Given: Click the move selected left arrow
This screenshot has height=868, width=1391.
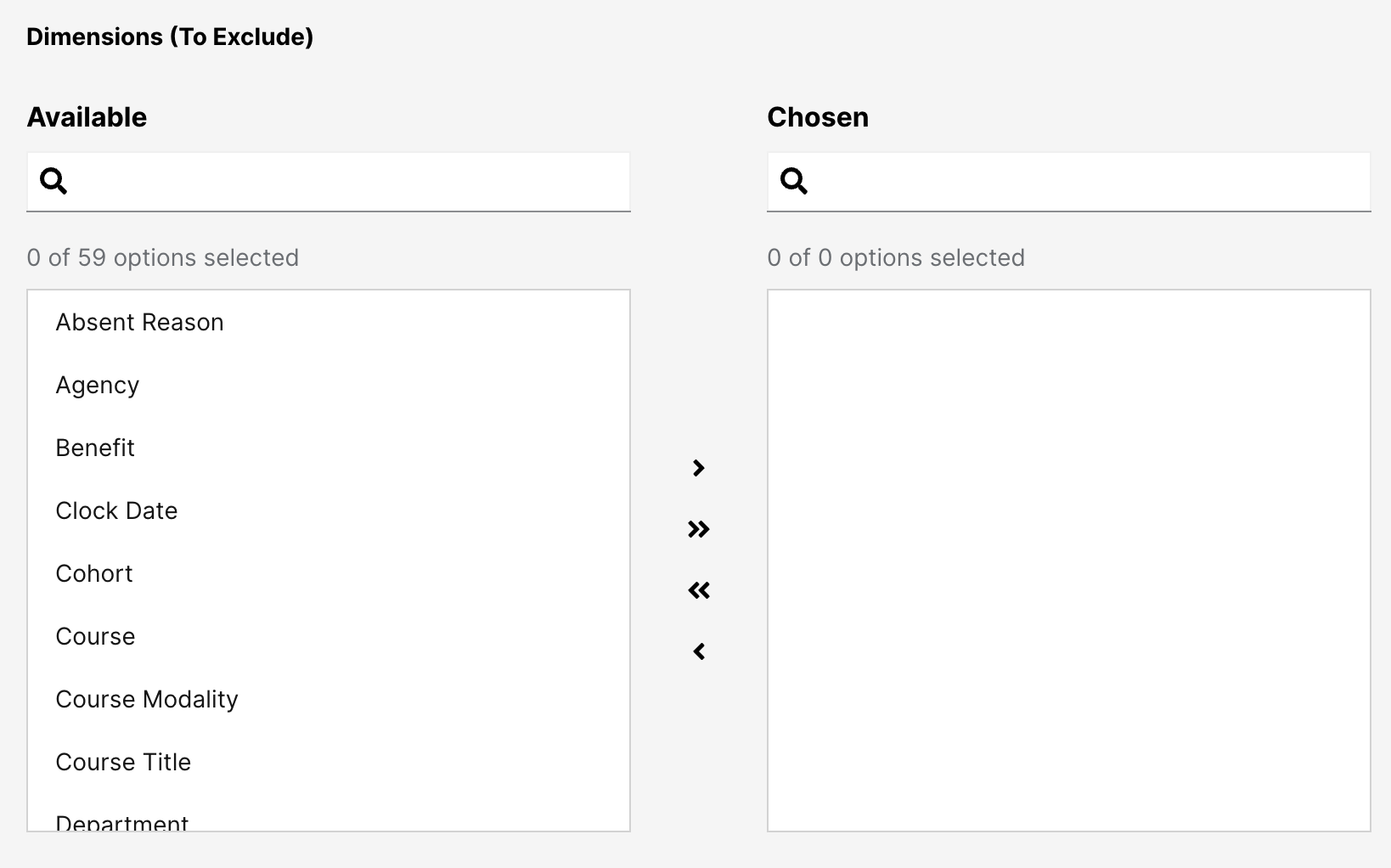Looking at the screenshot, I should click(x=698, y=651).
